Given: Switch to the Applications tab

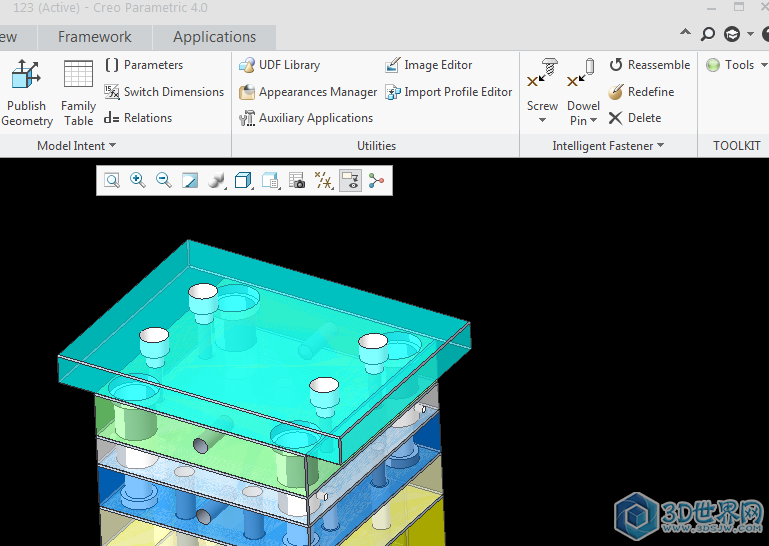Looking at the screenshot, I should 214,37.
